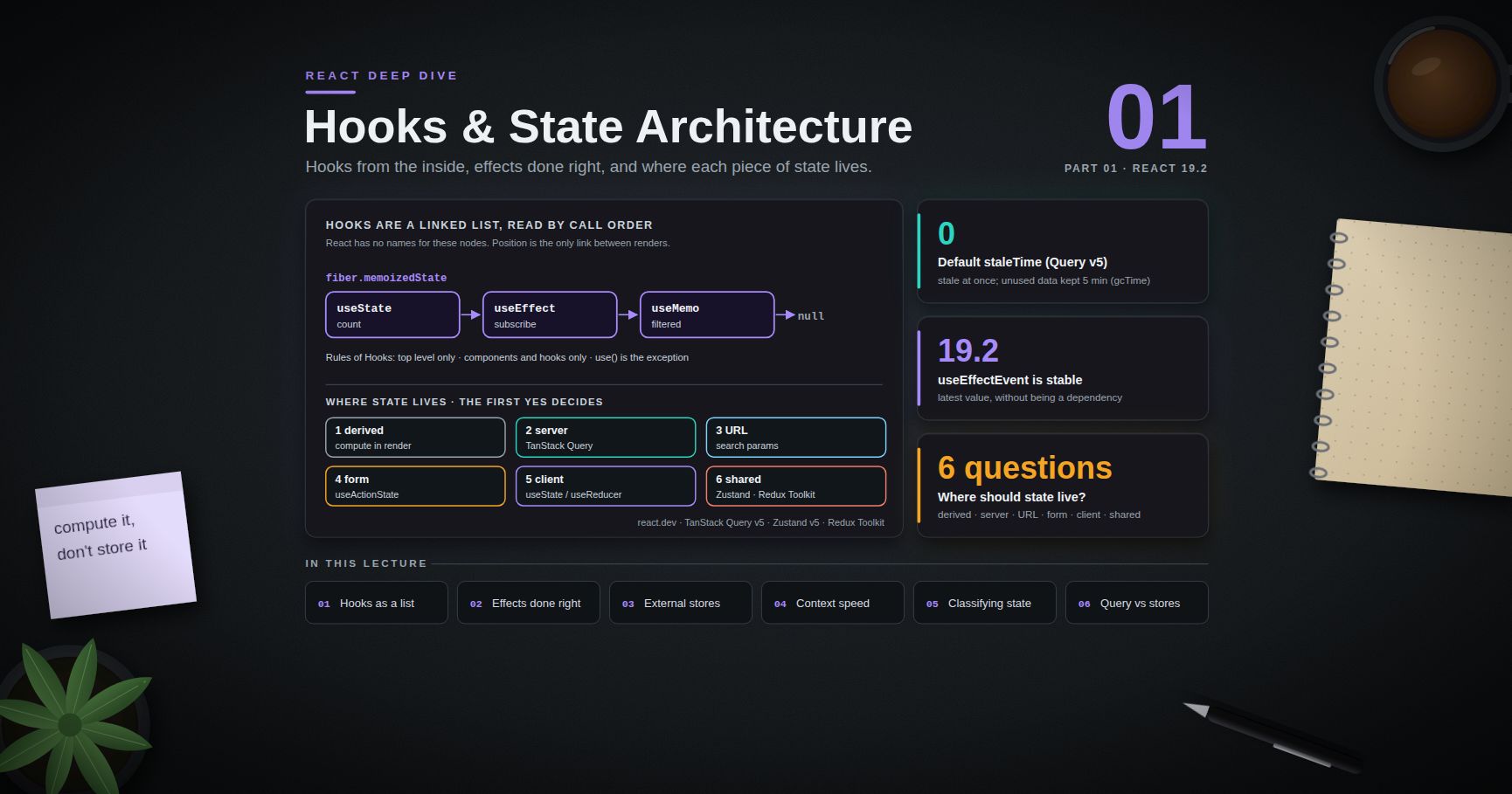Click the sources footnote starting 'react.dev'
1512x794 pixels.
pyautogui.click(x=760, y=522)
